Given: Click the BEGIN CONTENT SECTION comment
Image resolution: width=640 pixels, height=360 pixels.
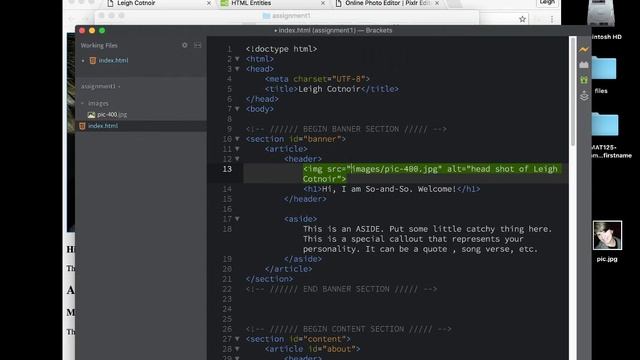Looking at the screenshot, I should (x=349, y=329).
